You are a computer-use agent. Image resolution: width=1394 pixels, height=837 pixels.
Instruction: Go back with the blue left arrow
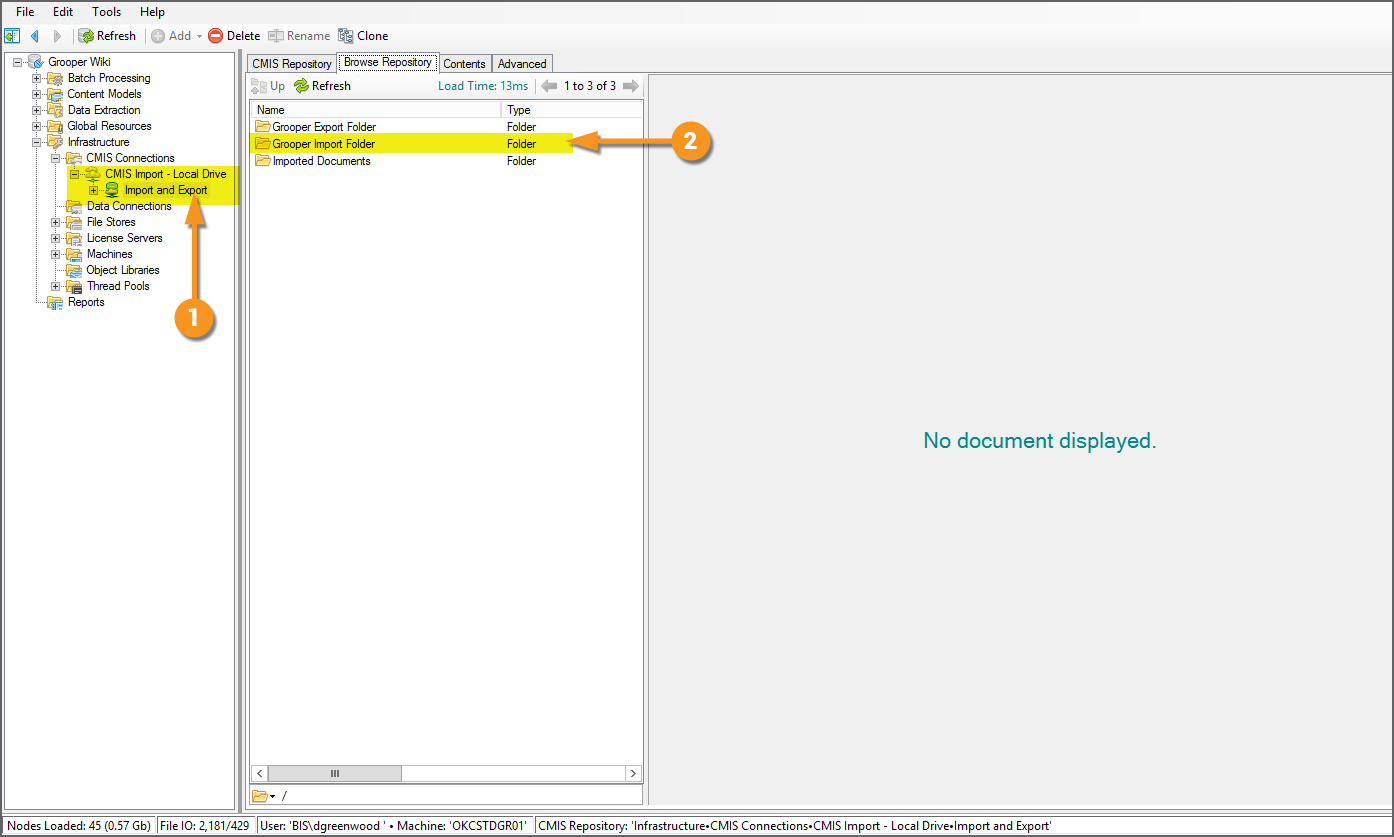click(35, 36)
